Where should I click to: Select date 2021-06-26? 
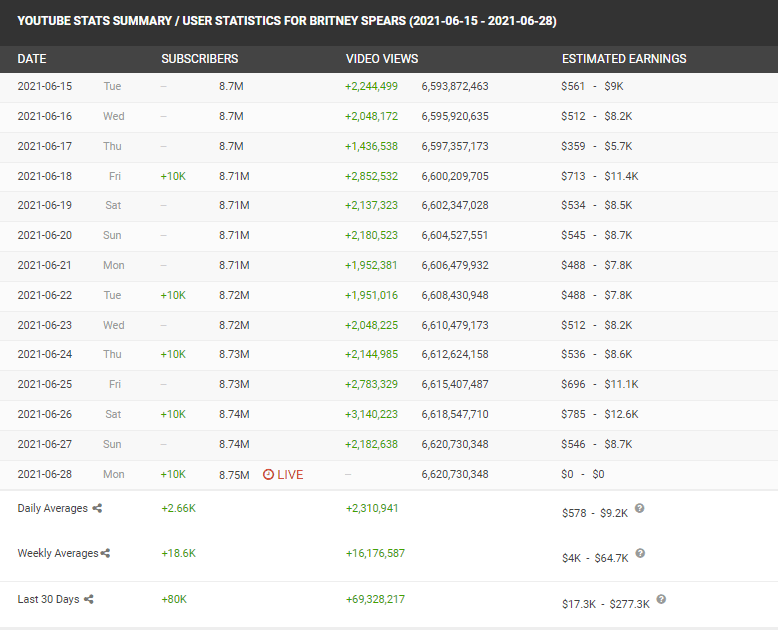pyautogui.click(x=45, y=414)
